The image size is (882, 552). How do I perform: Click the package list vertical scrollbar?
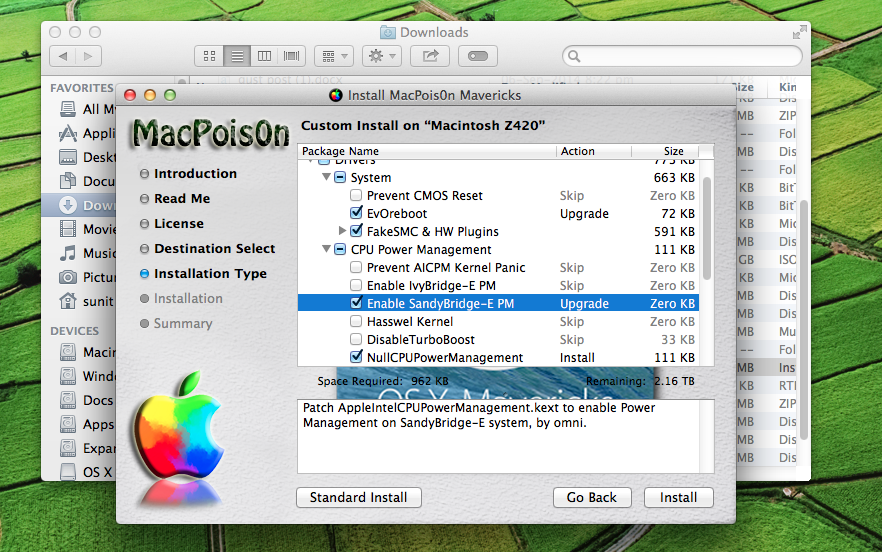pyautogui.click(x=707, y=228)
